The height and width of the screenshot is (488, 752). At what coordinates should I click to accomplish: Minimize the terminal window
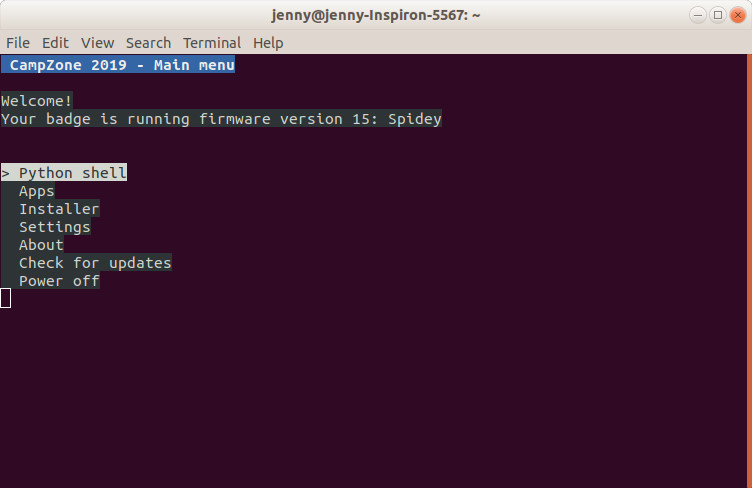(697, 15)
